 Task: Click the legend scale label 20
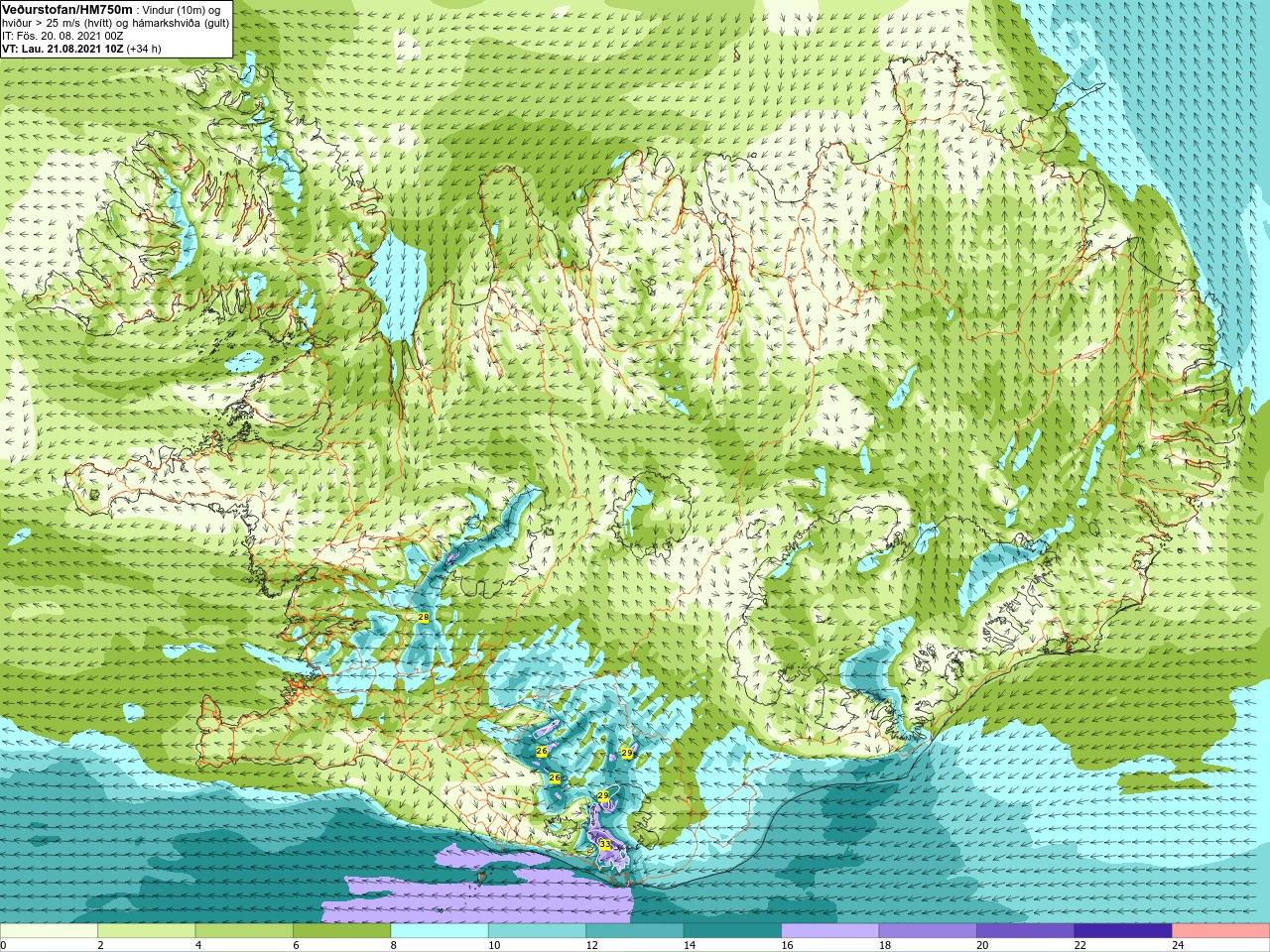(x=982, y=945)
